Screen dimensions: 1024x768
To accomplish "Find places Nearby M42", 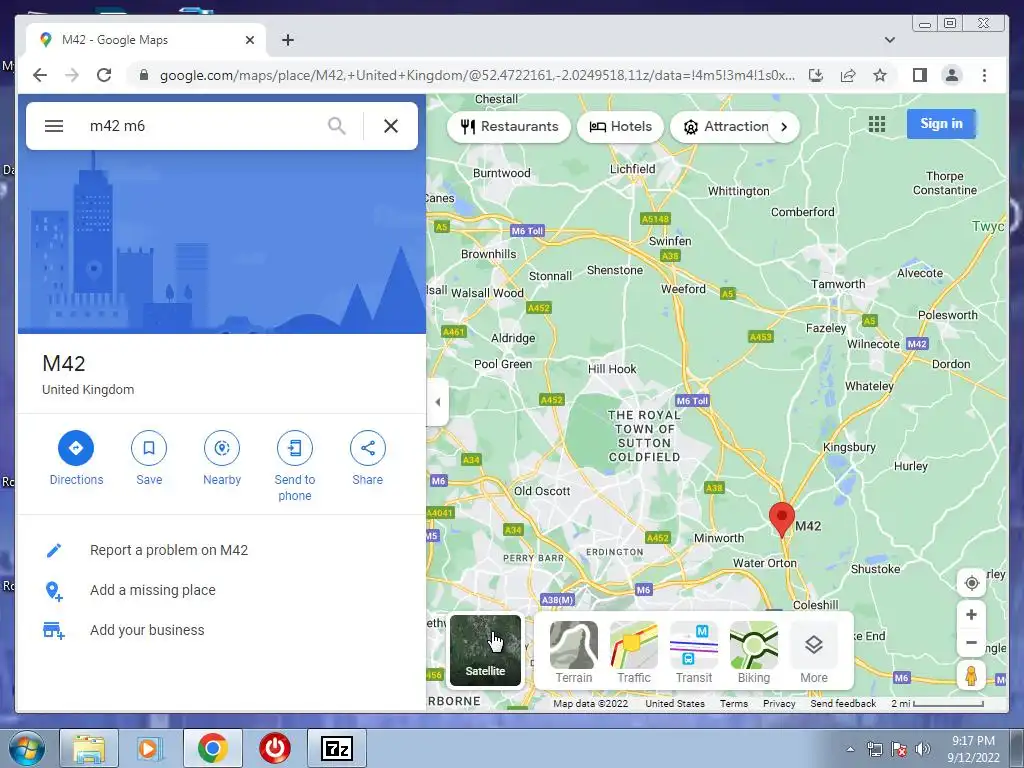I will (x=222, y=459).
